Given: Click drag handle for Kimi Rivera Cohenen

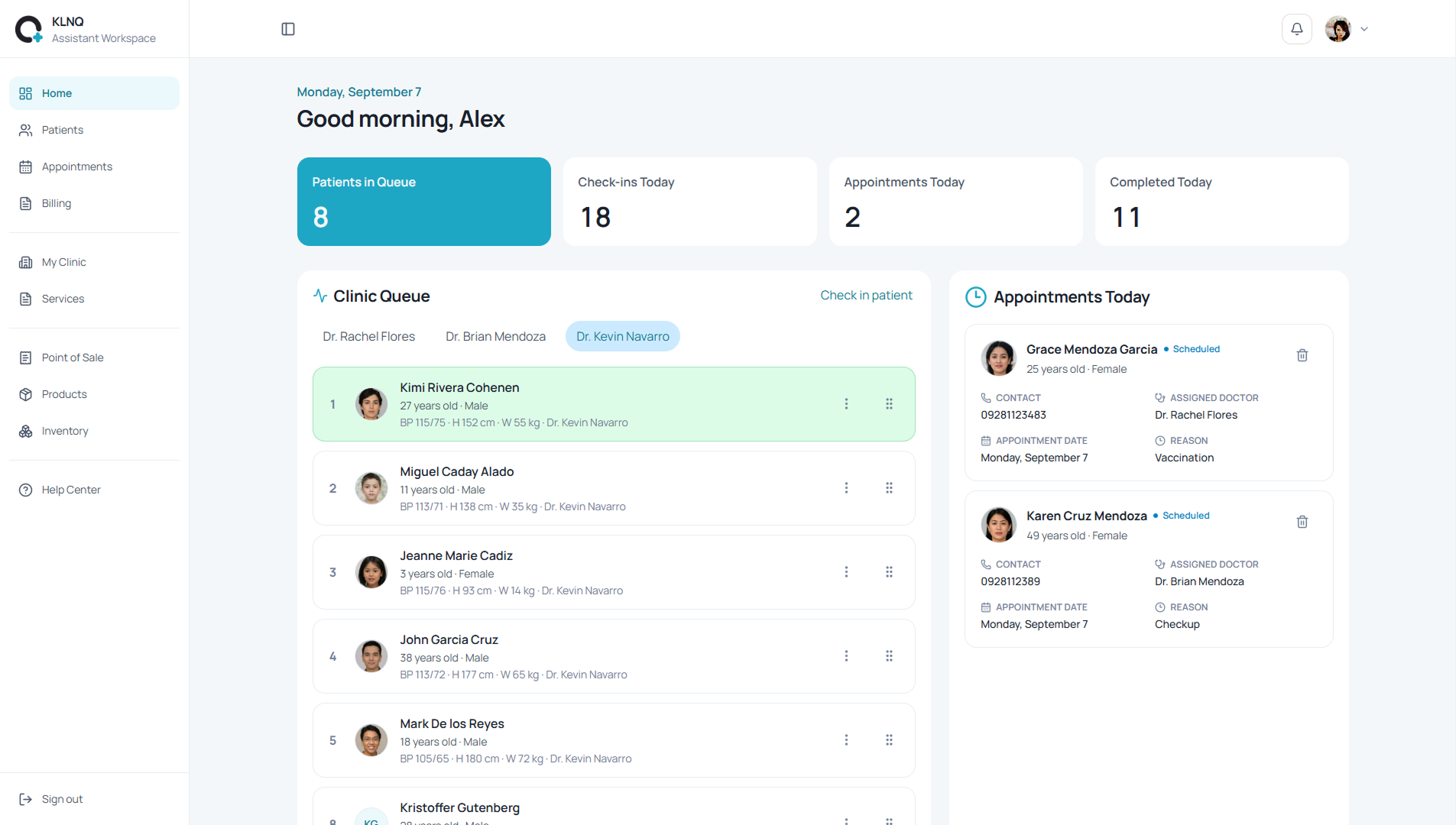Looking at the screenshot, I should (x=889, y=404).
